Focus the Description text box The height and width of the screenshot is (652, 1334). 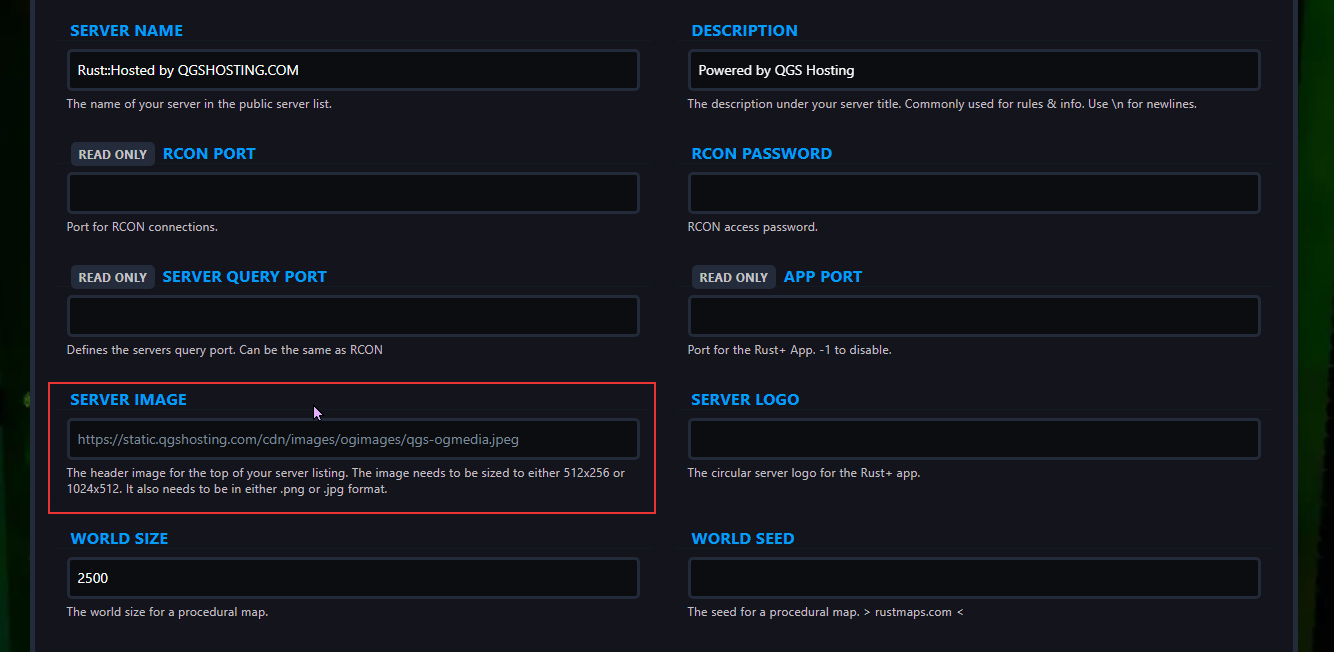(x=973, y=70)
